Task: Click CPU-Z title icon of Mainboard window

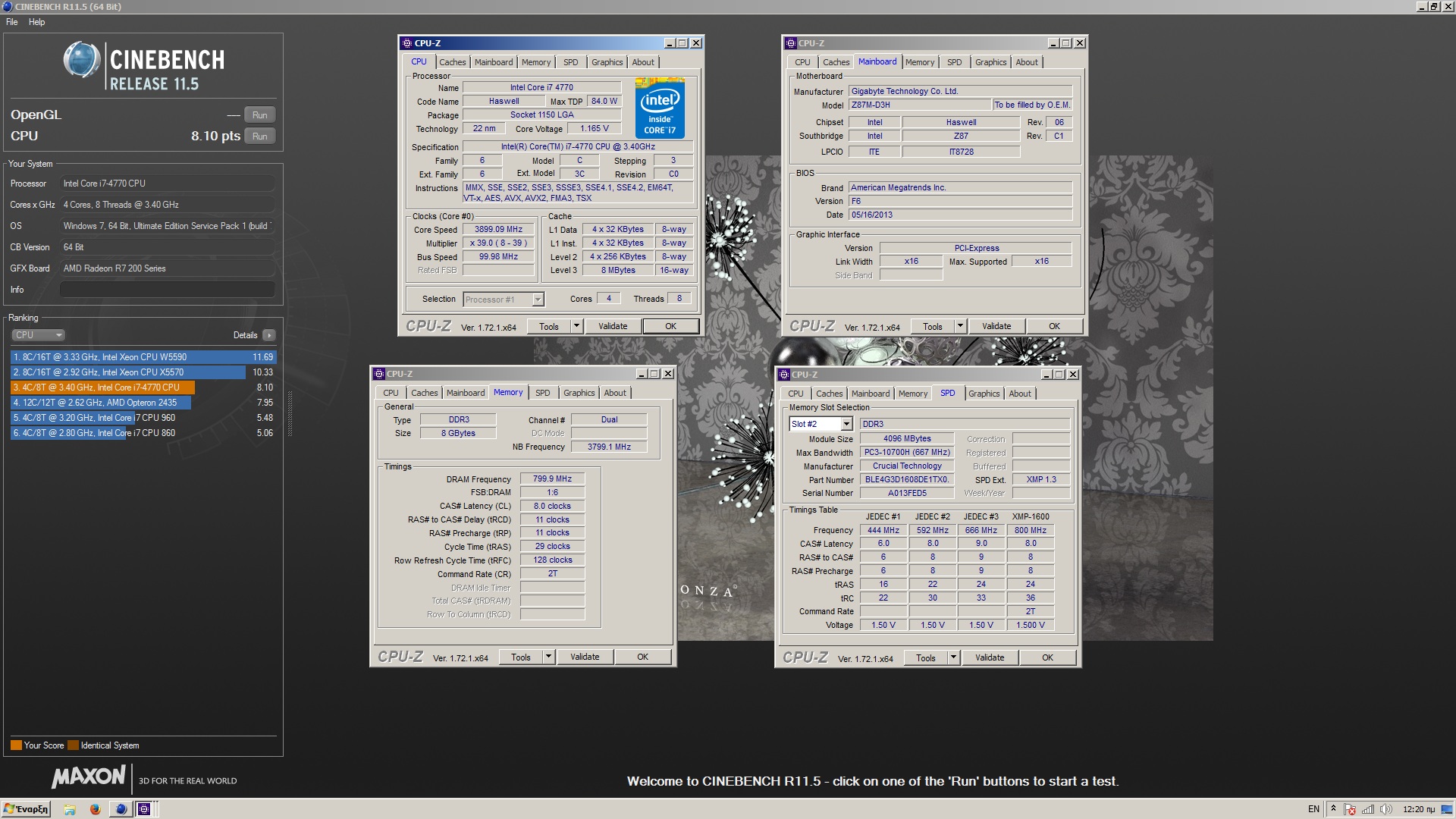Action: tap(791, 43)
